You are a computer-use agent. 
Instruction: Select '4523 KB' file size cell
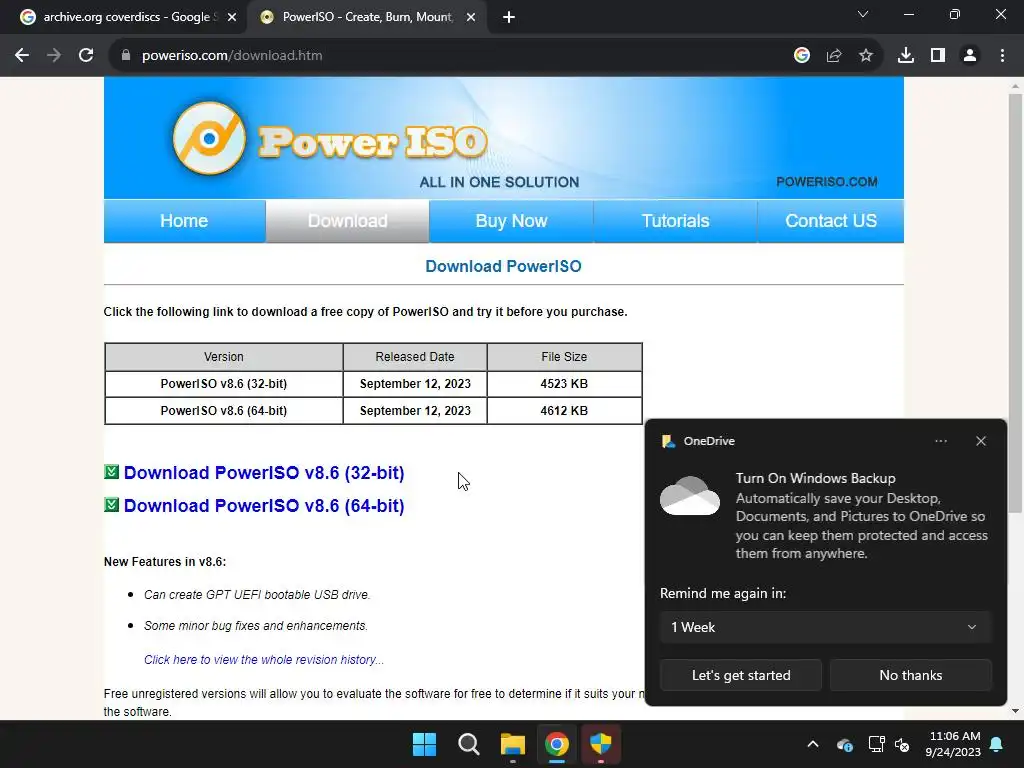point(564,384)
